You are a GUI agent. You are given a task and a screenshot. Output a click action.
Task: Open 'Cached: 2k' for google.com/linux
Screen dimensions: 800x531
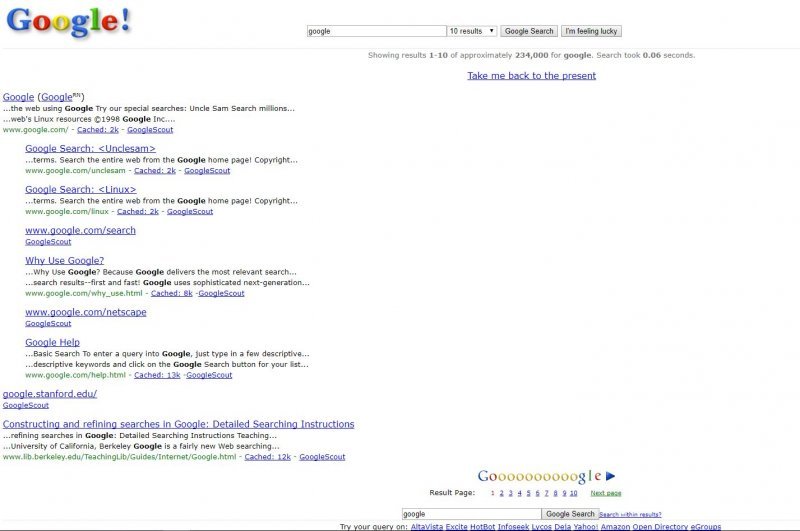point(138,211)
